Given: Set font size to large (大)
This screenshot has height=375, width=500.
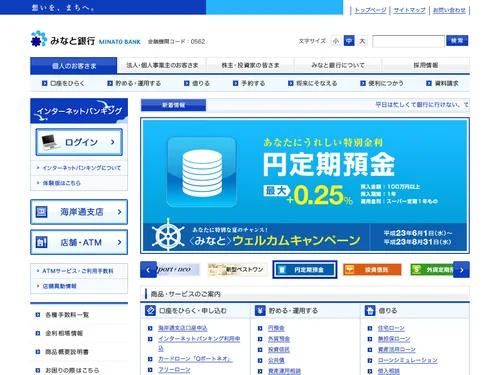Looking at the screenshot, I should [x=362, y=41].
